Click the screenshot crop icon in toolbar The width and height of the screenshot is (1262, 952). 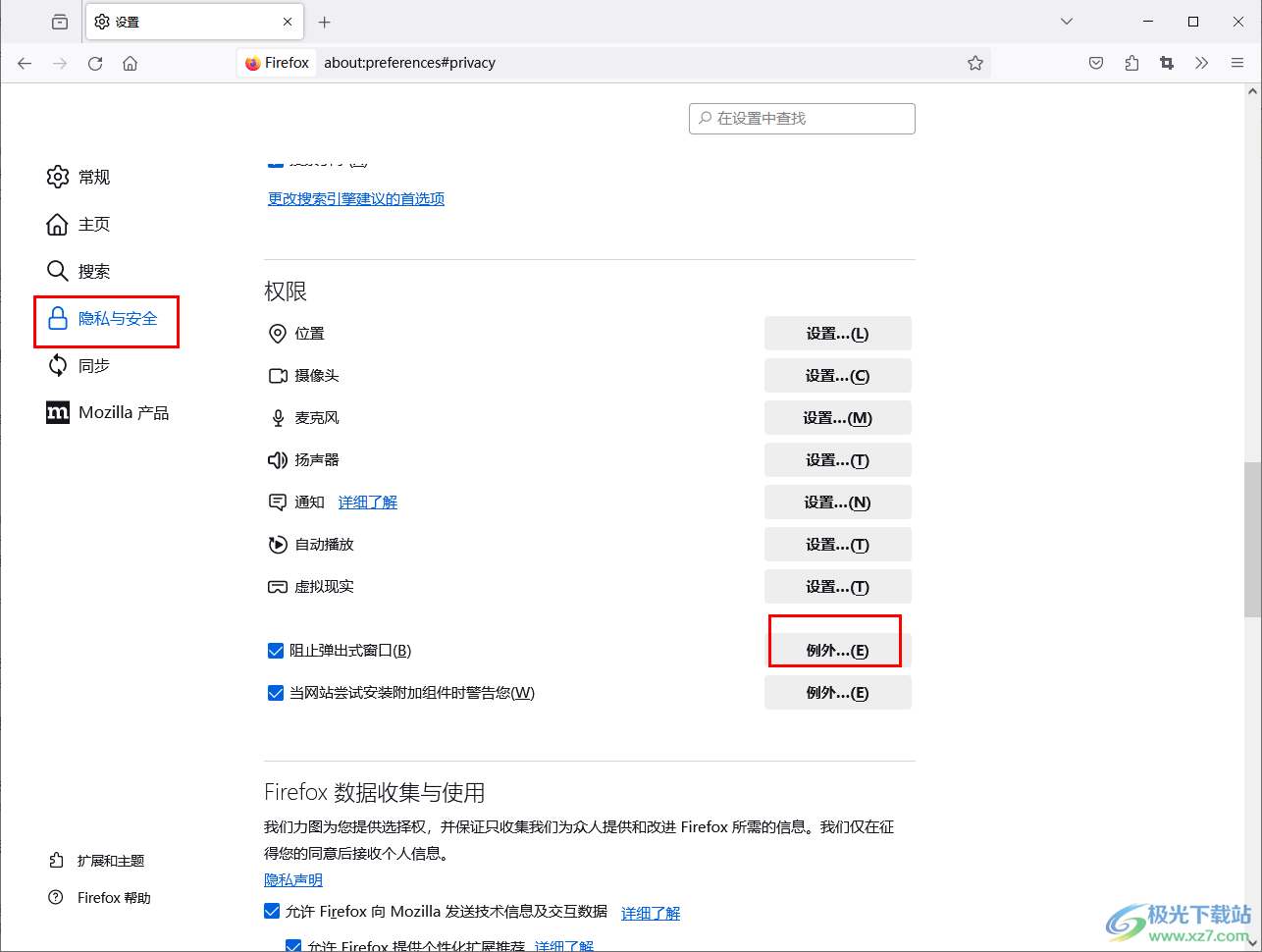click(1167, 63)
